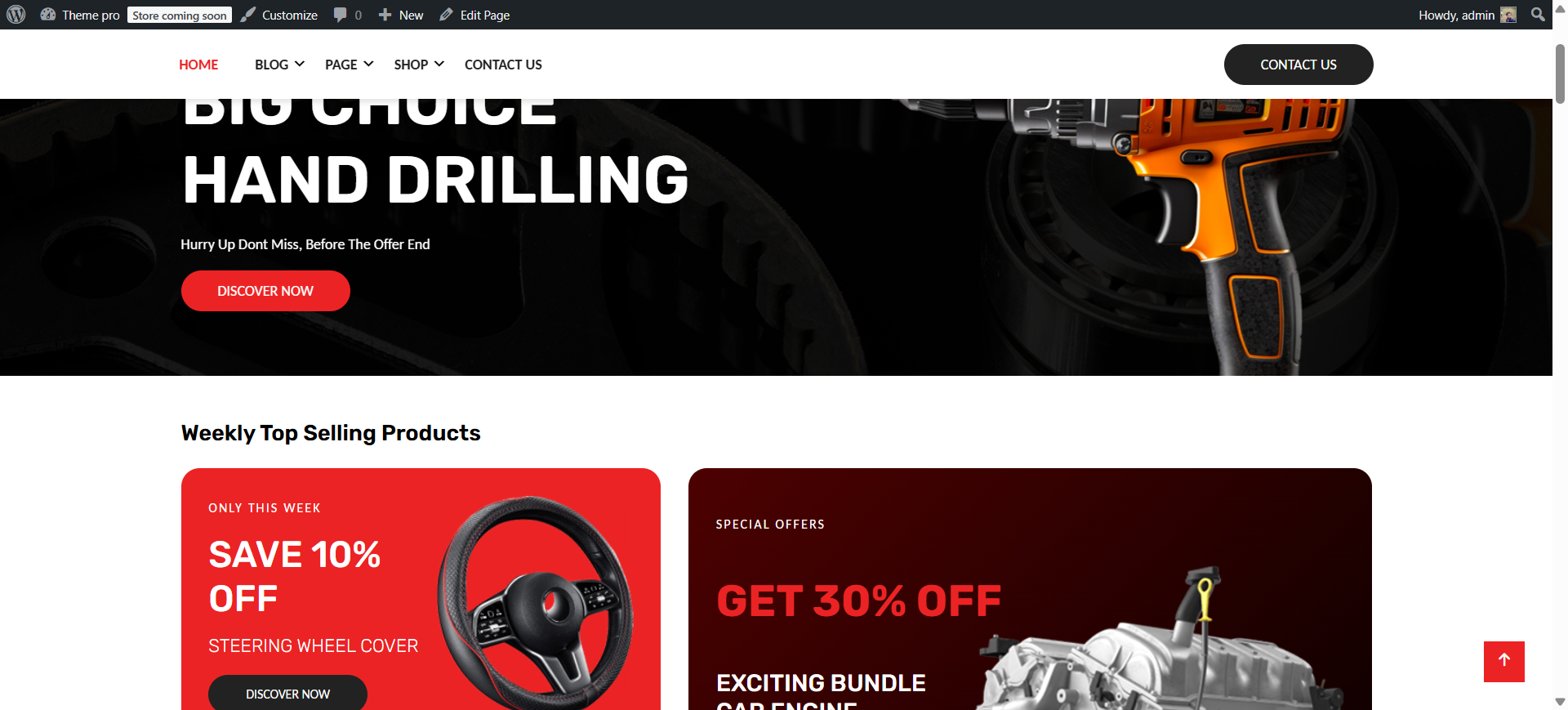Click the red DISCOVER NOW hero button

(x=265, y=291)
